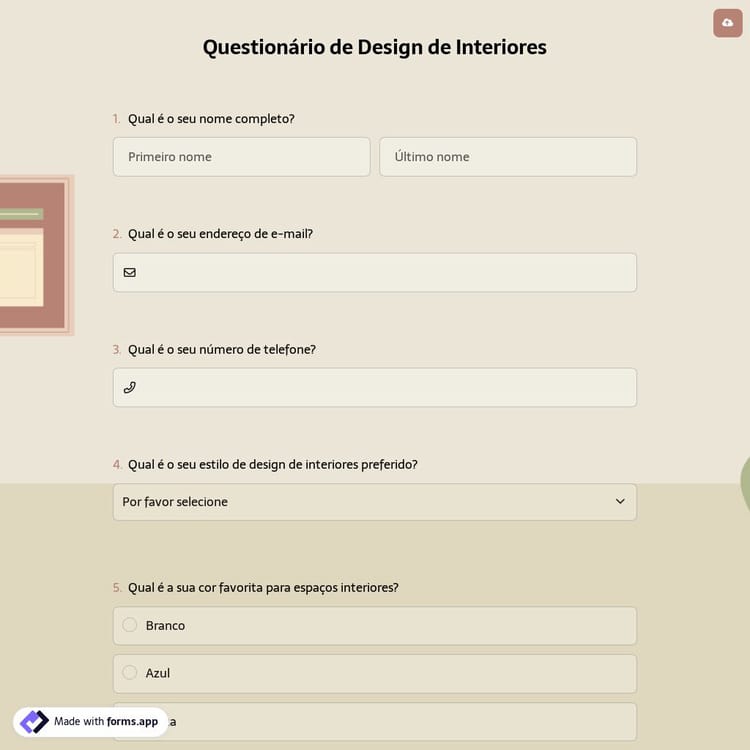Click question 4 interior style label
Viewport: 750px width, 750px height.
(x=272, y=464)
